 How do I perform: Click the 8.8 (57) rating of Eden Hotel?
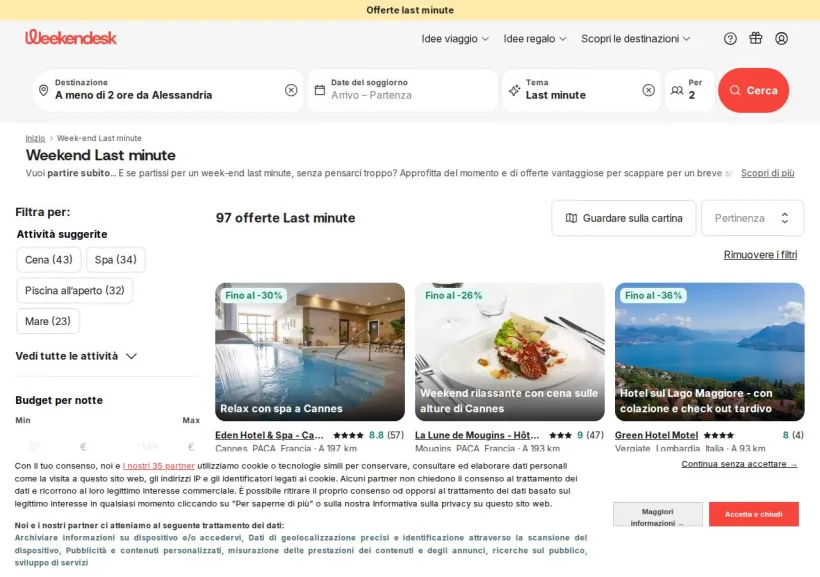(386, 435)
